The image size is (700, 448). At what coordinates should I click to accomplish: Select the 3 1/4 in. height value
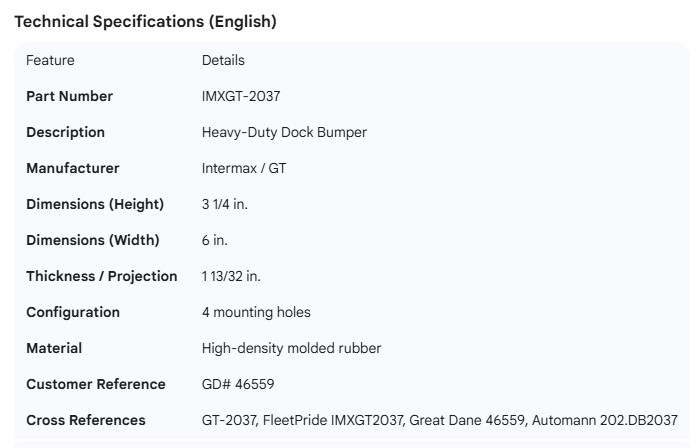(225, 204)
